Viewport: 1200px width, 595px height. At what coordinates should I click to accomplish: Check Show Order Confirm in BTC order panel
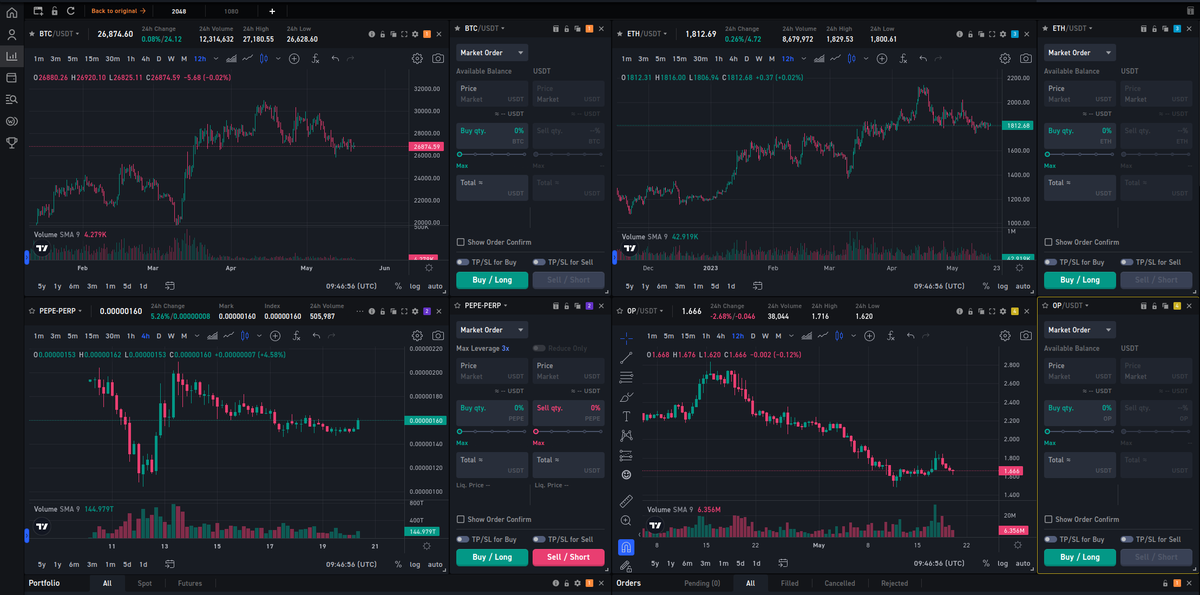pyautogui.click(x=460, y=242)
